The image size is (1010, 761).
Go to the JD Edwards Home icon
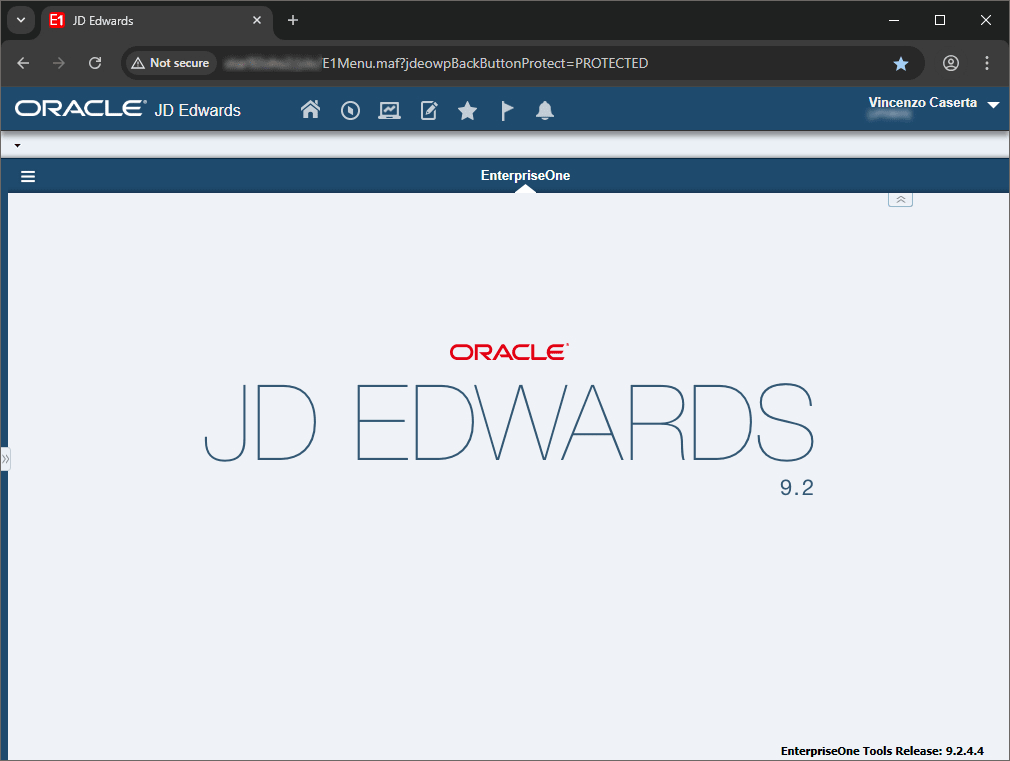click(x=310, y=110)
